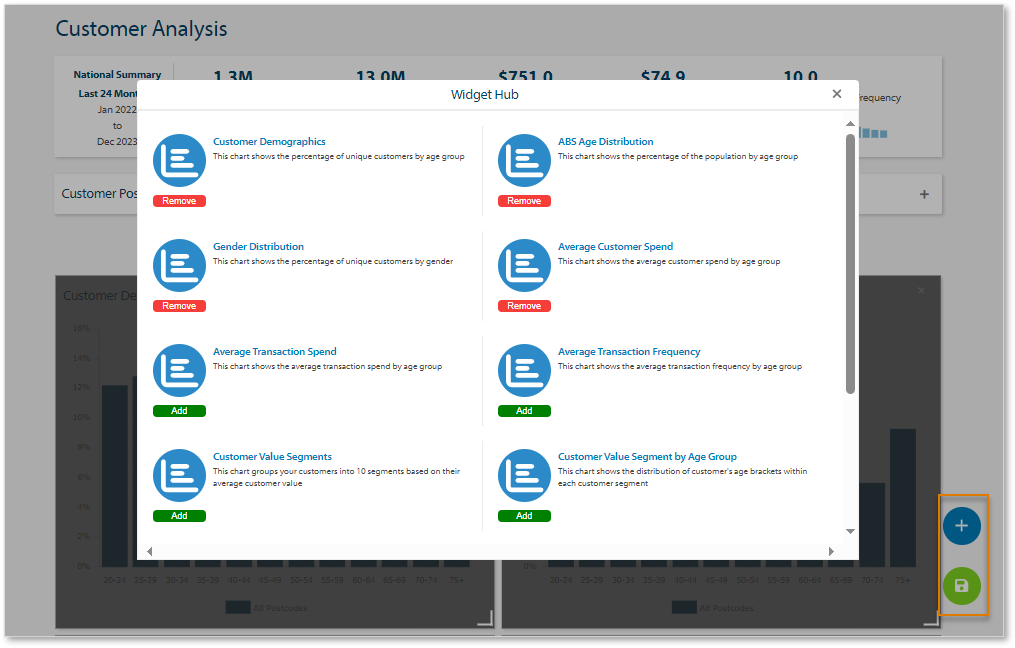This screenshot has height=648, width=1015.
Task: Open the Customer Value Segment by Age Group link
Action: click(x=647, y=457)
